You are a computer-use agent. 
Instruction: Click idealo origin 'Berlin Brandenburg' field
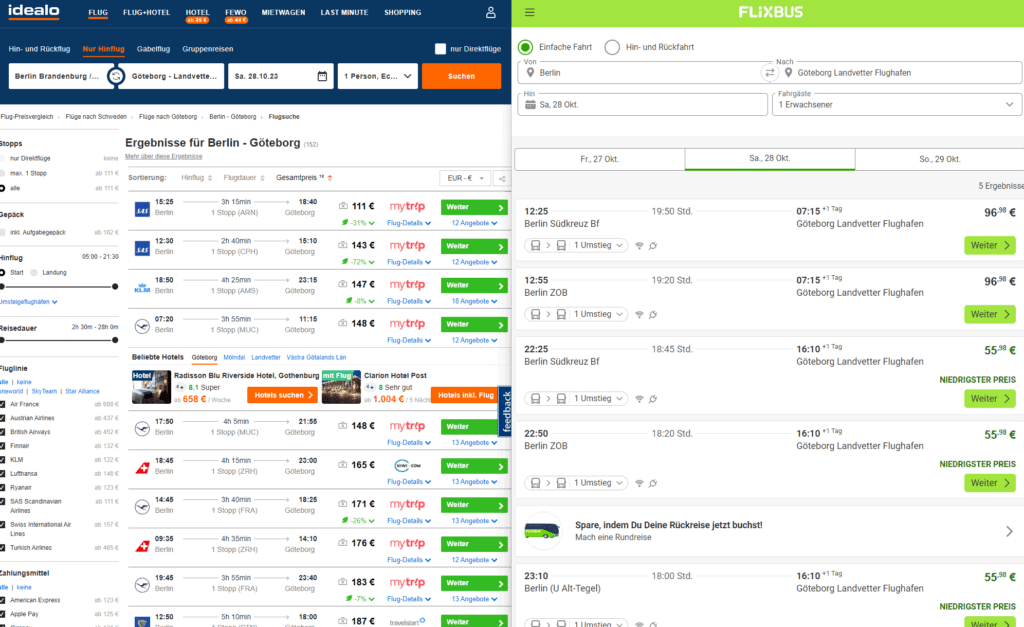57,76
